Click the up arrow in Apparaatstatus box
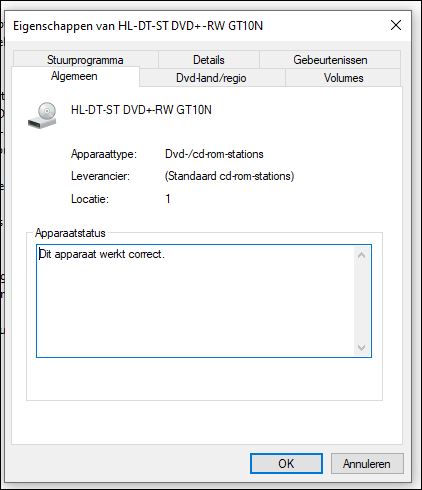The image size is (422, 490). (x=361, y=256)
